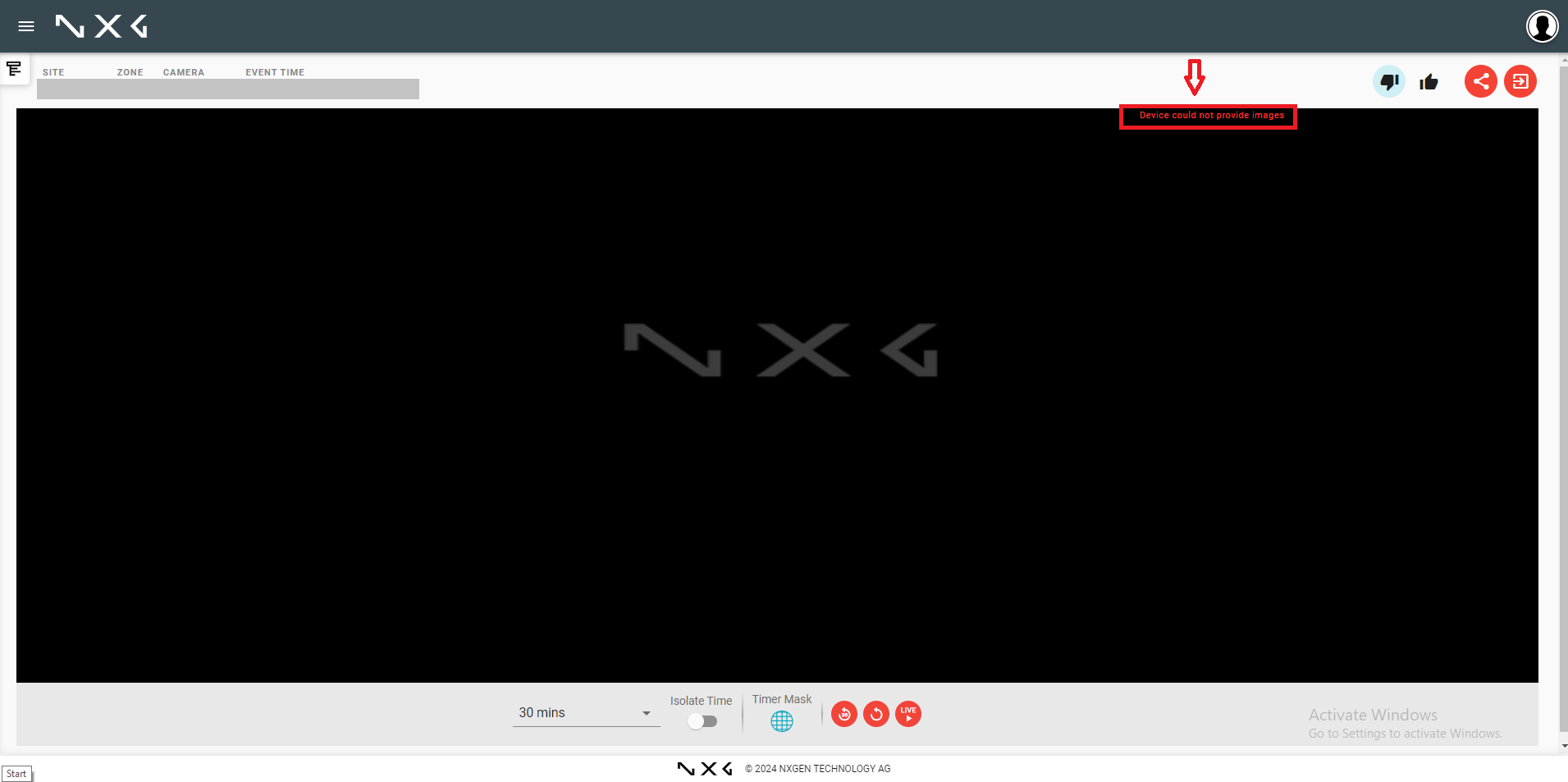Click the rewind 30 seconds button
This screenshot has width=1568, height=782.
pos(844,714)
